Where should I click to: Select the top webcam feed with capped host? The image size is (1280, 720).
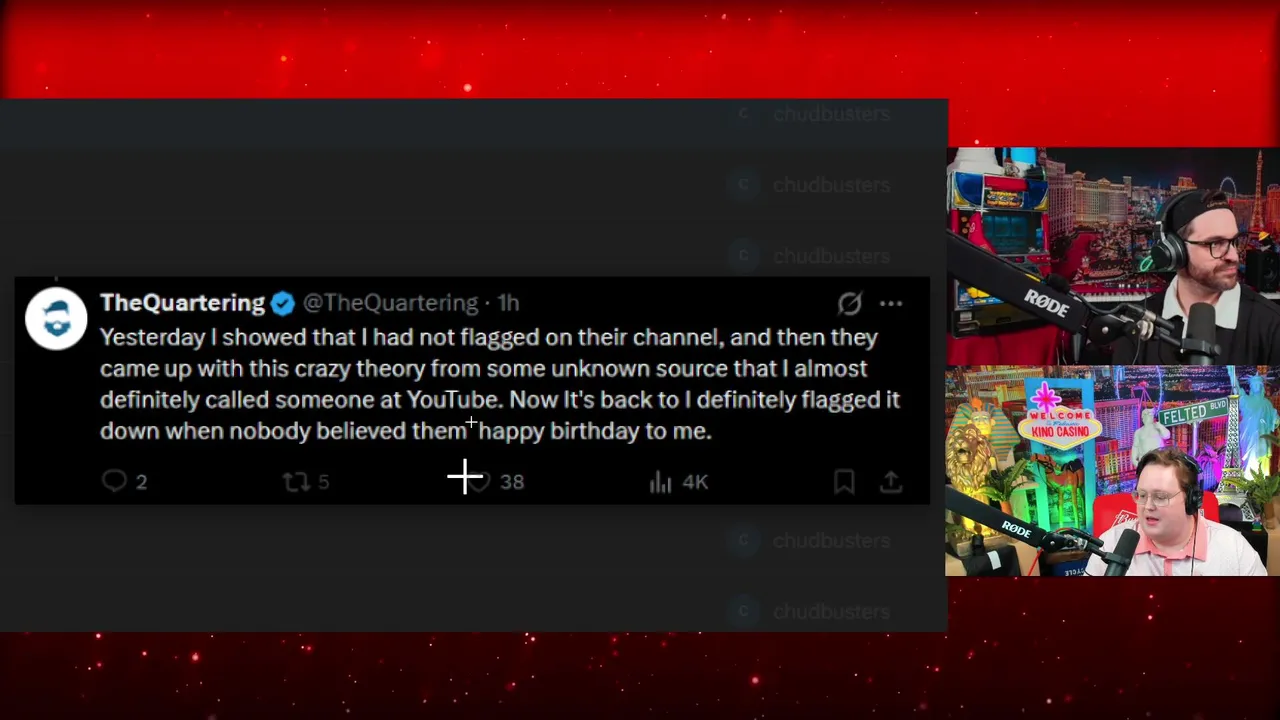(1112, 256)
